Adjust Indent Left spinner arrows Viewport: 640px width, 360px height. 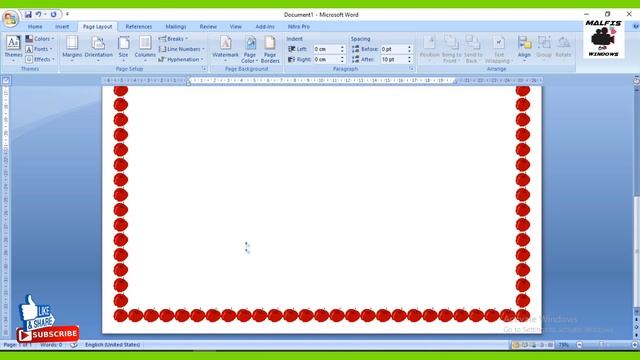click(342, 49)
